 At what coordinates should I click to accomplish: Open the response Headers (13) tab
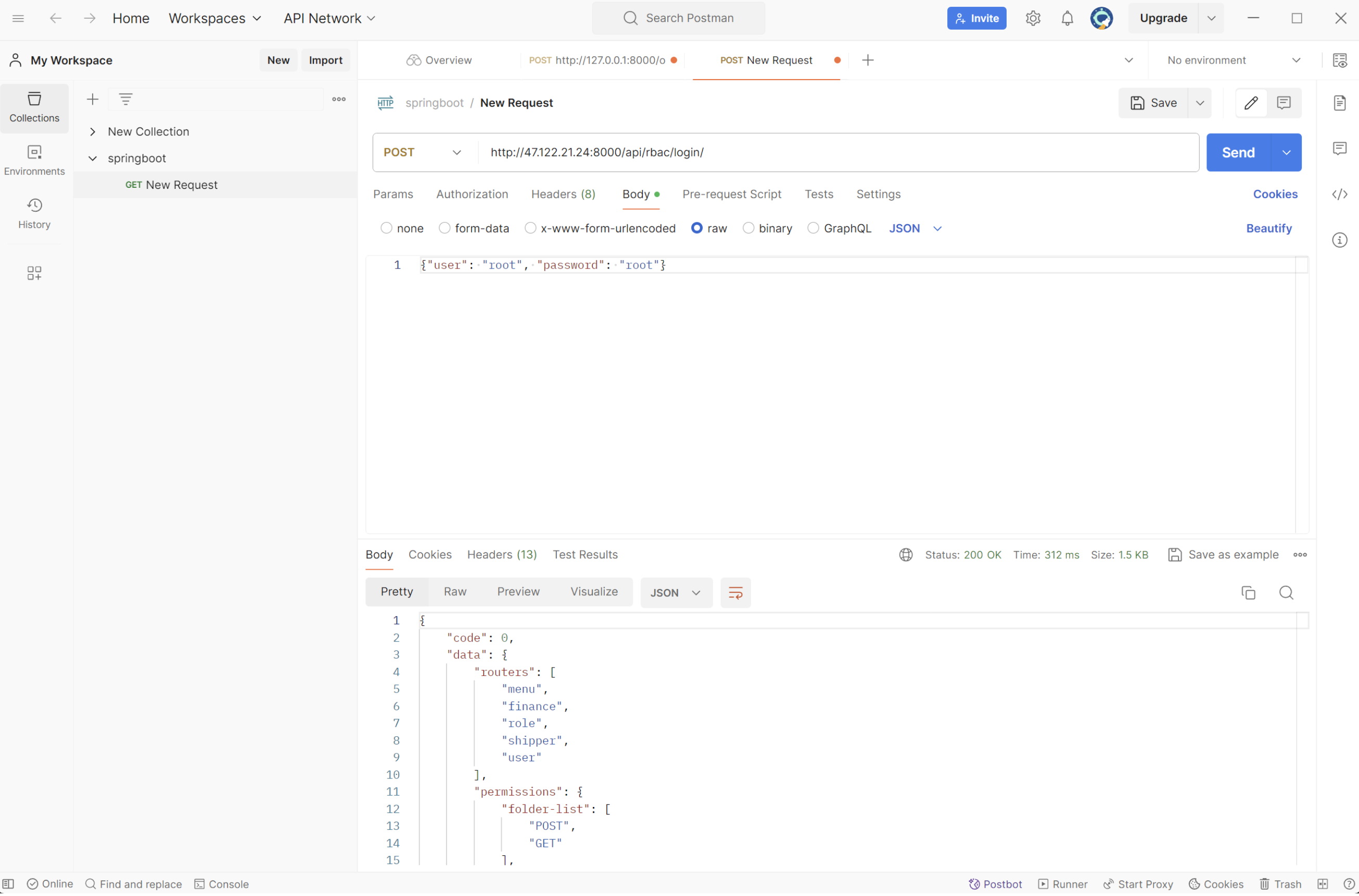click(x=501, y=555)
